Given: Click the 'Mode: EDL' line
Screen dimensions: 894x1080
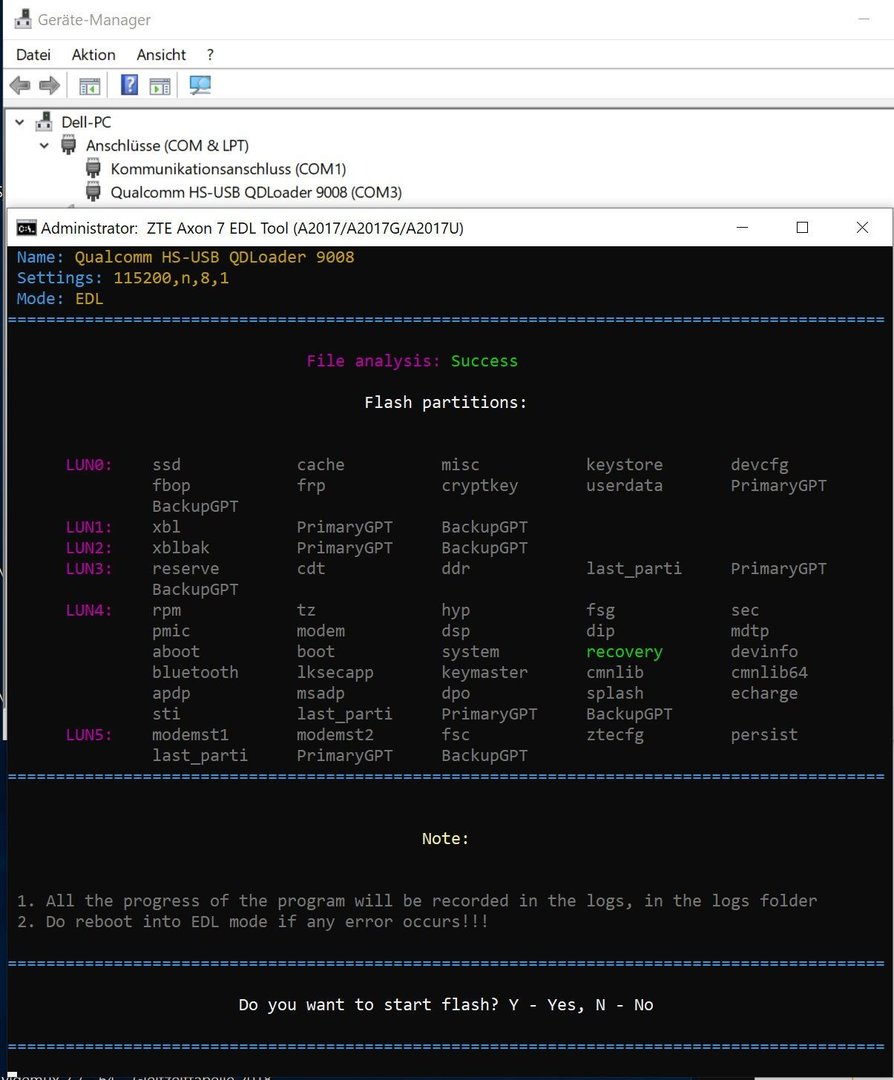Looking at the screenshot, I should (60, 299).
